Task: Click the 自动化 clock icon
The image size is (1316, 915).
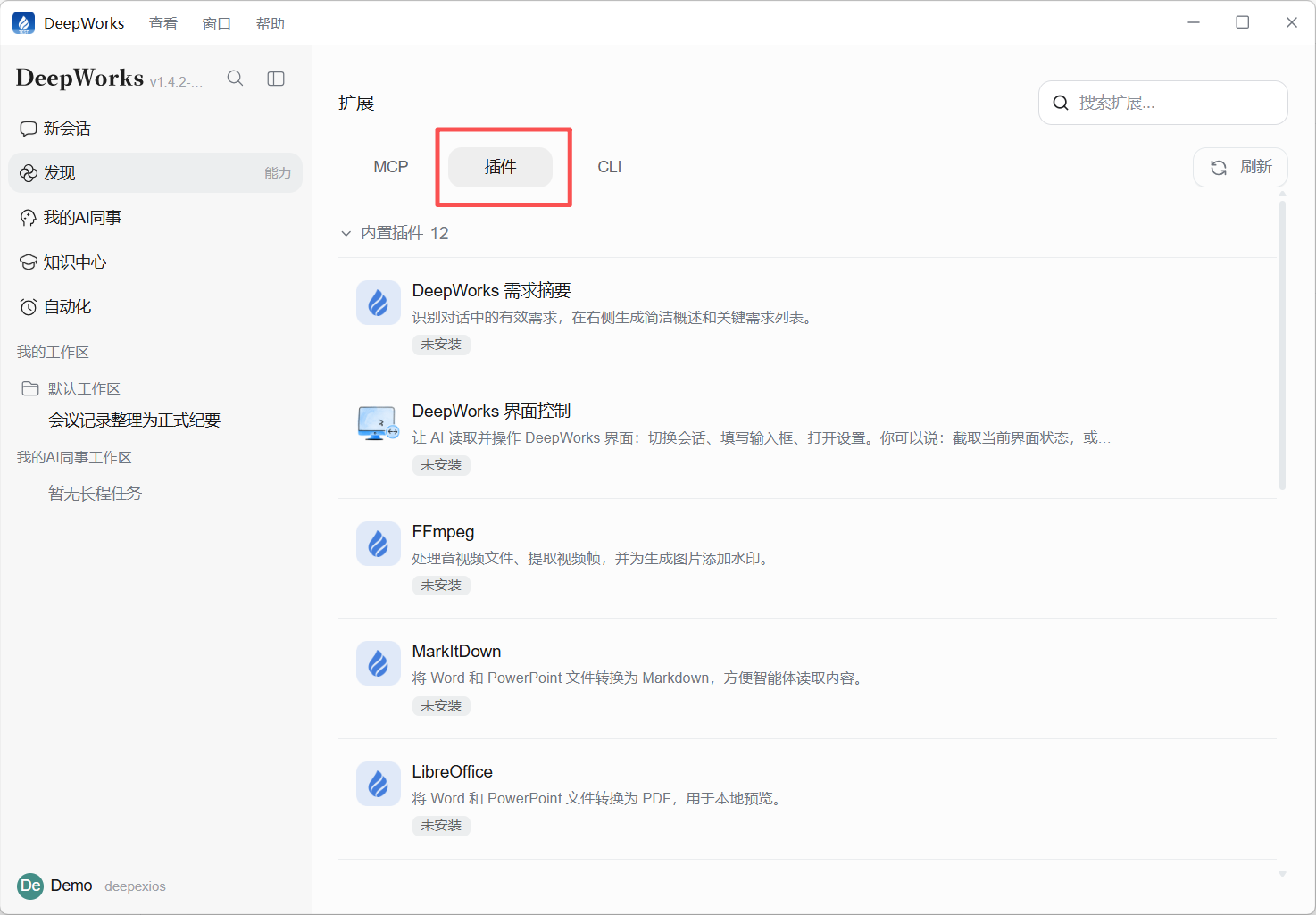Action: (x=29, y=307)
